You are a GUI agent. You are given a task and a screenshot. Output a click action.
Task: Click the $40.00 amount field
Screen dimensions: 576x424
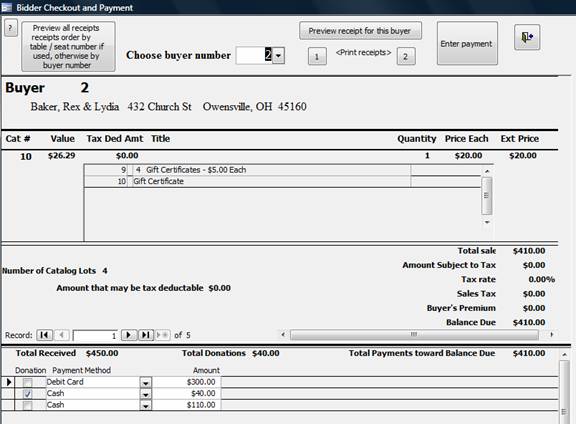187,394
